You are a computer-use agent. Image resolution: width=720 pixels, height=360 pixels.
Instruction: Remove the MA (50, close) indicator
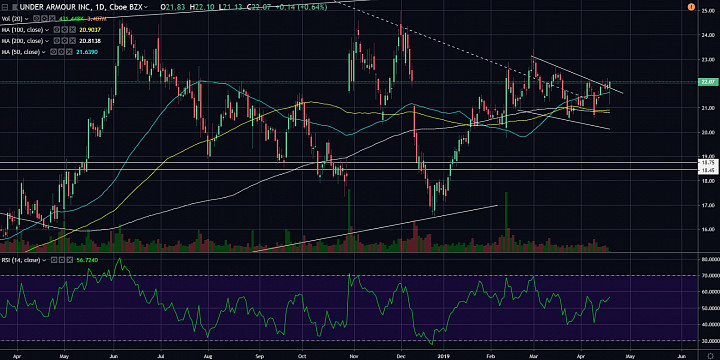coord(69,52)
